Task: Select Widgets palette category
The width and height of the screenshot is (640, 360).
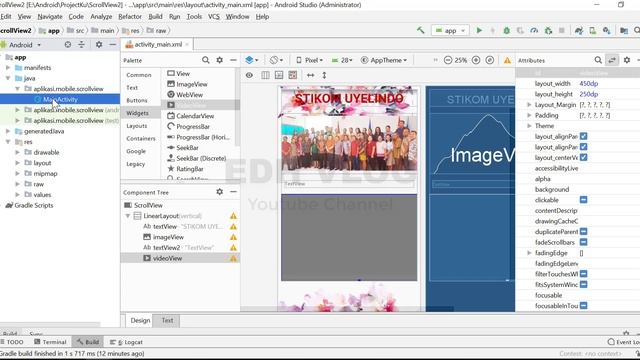Action: (137, 113)
